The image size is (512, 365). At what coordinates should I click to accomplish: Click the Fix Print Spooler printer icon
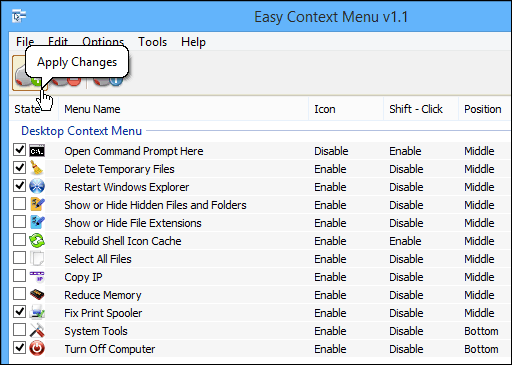(x=37, y=312)
